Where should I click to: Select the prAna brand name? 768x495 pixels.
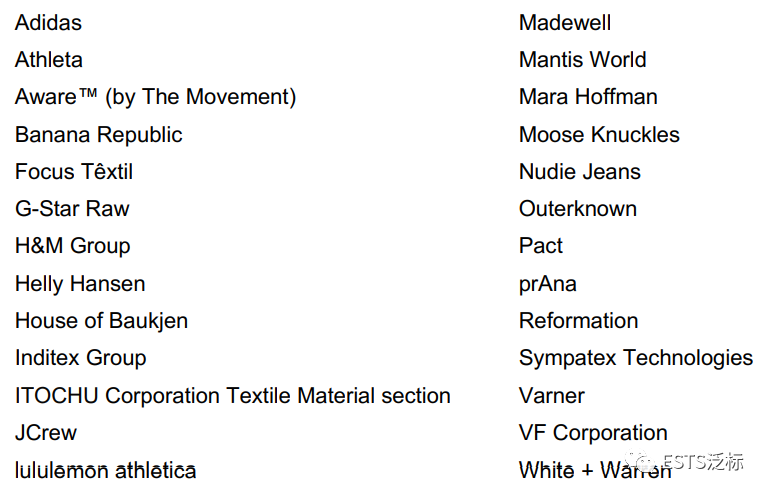coord(548,284)
